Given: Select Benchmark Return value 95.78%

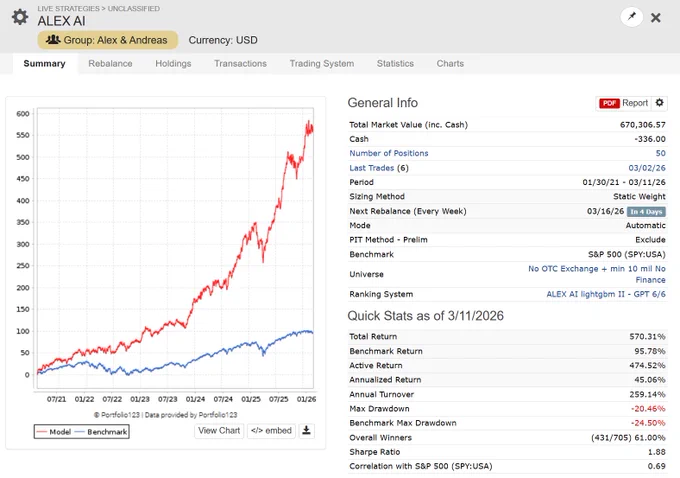Looking at the screenshot, I should [x=650, y=351].
